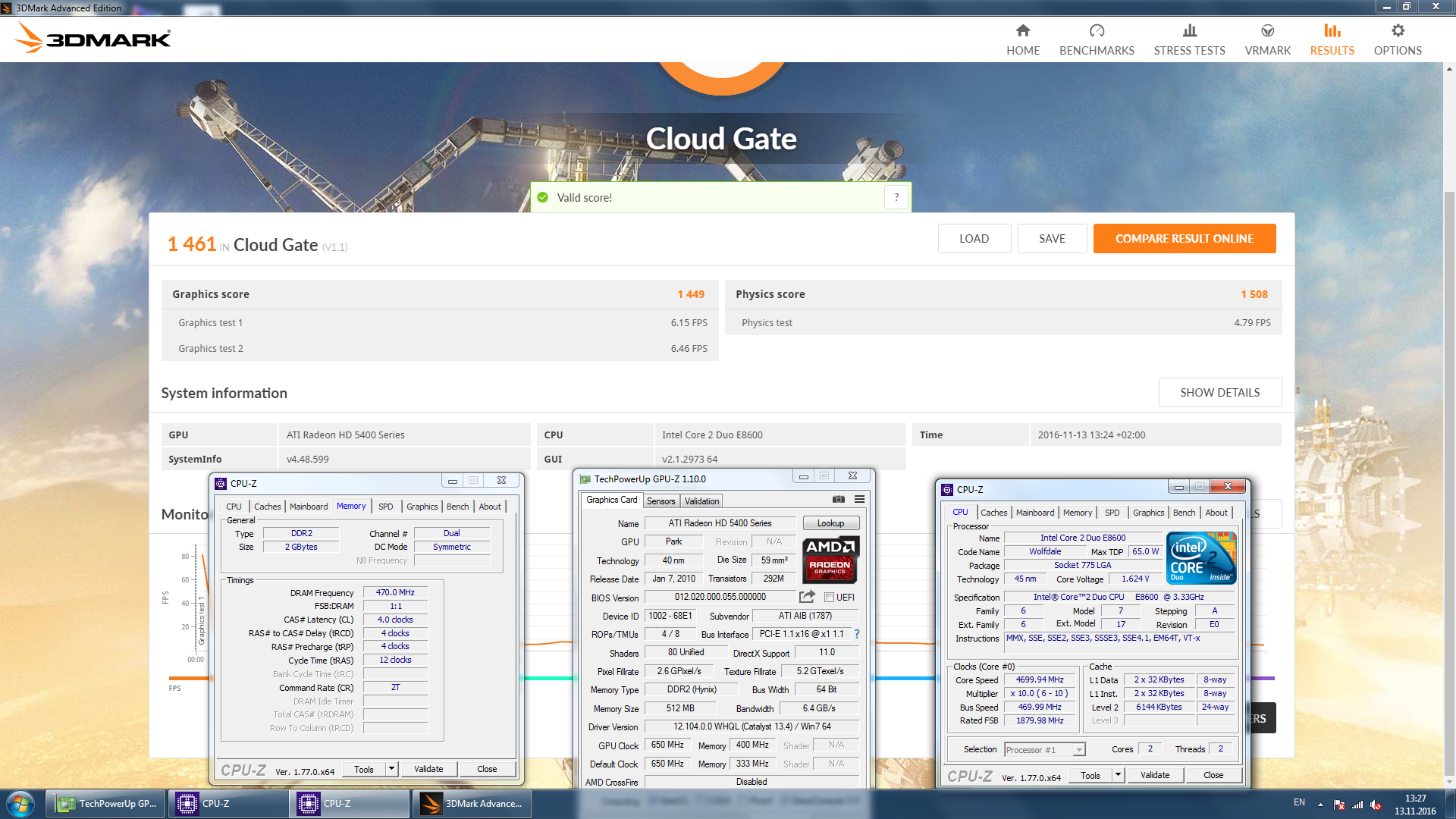The height and width of the screenshot is (819, 1456).
Task: Click the LOAD button
Action: pos(974,239)
